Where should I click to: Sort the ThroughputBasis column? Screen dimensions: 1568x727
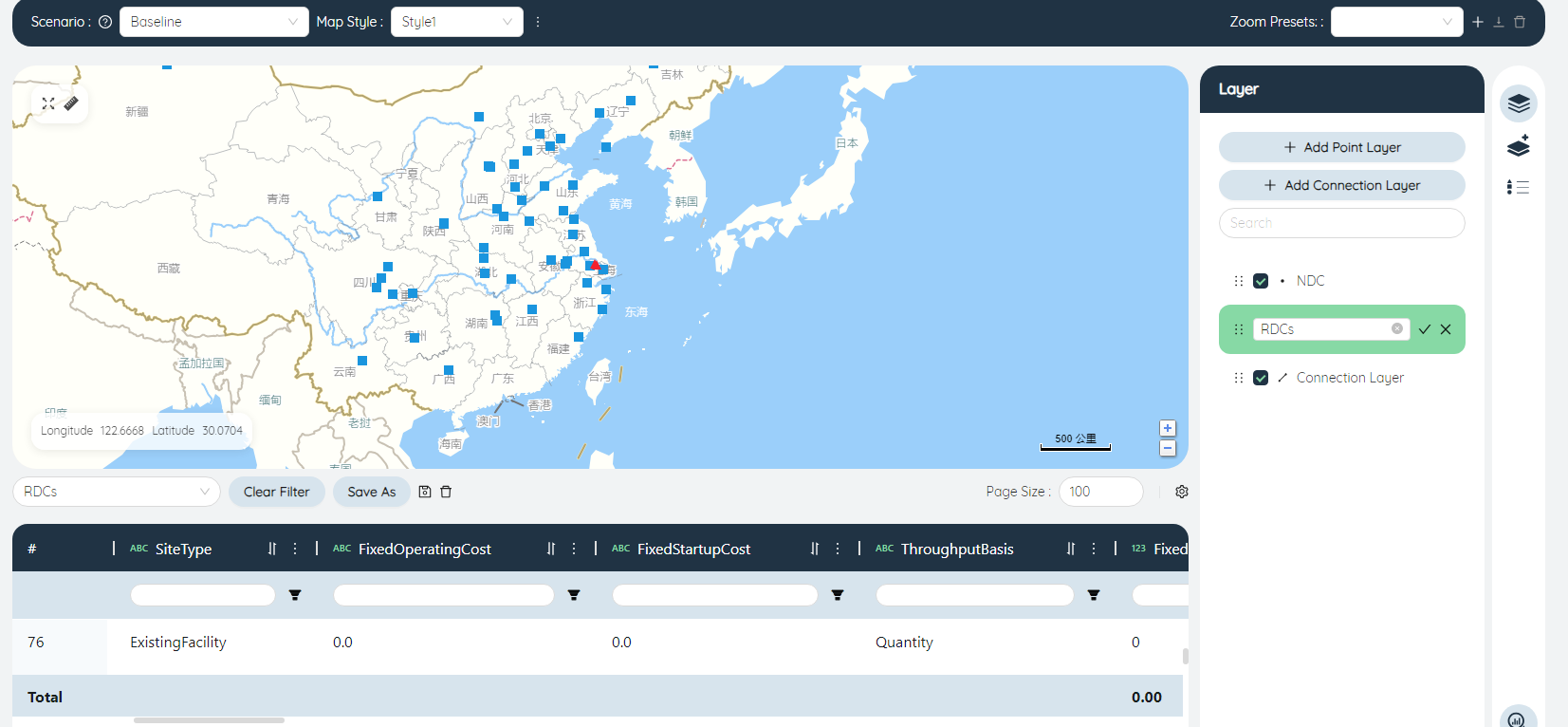(1071, 549)
